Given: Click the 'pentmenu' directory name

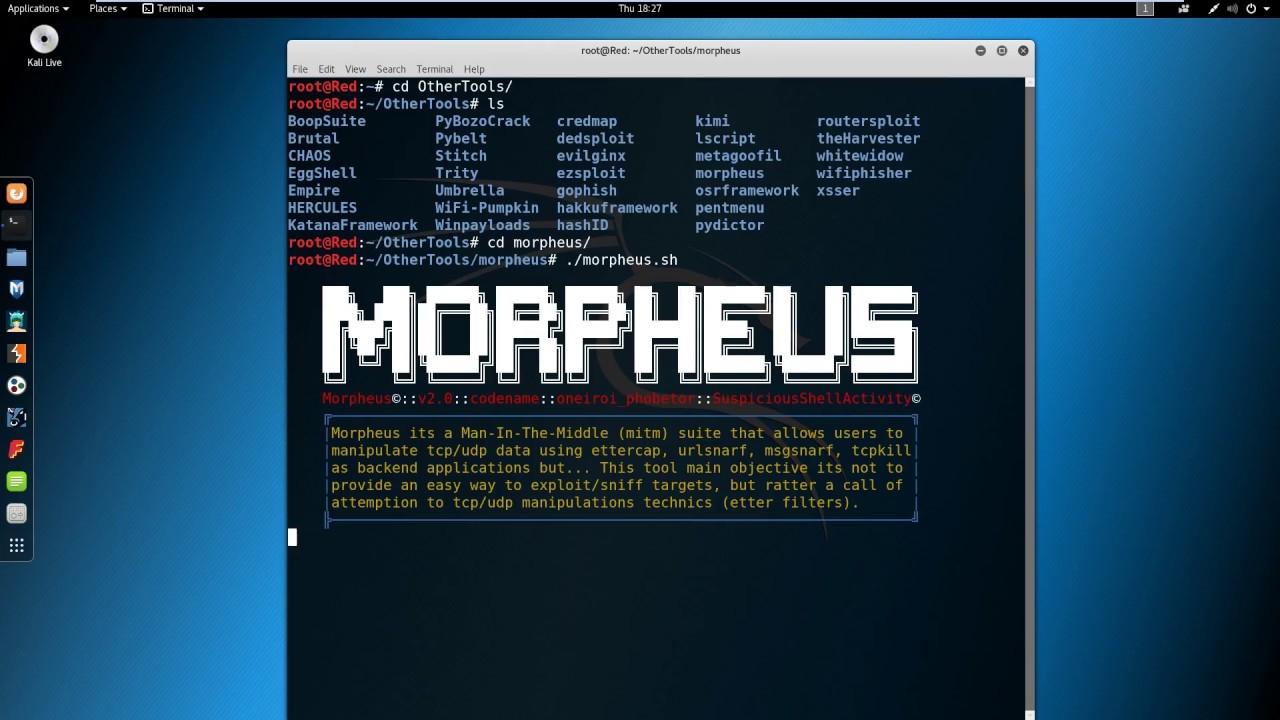Looking at the screenshot, I should coord(730,208).
